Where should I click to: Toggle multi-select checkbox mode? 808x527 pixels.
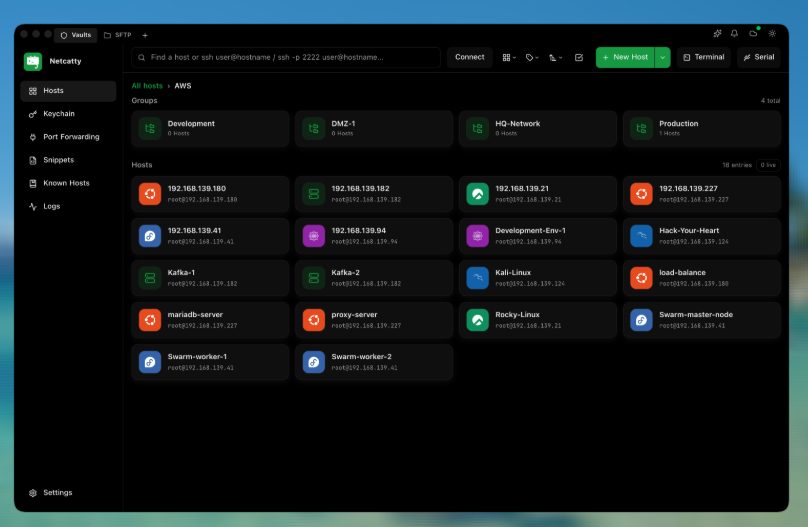(579, 58)
